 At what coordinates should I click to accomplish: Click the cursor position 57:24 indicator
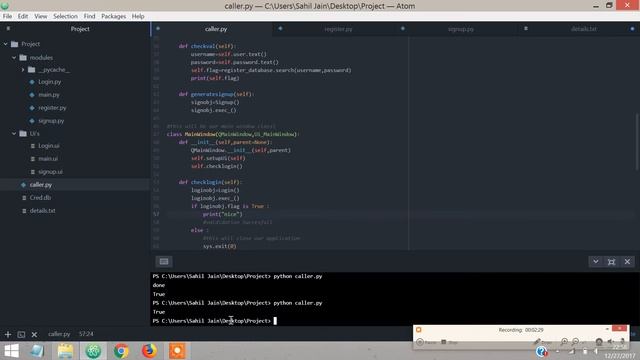[x=86, y=334]
